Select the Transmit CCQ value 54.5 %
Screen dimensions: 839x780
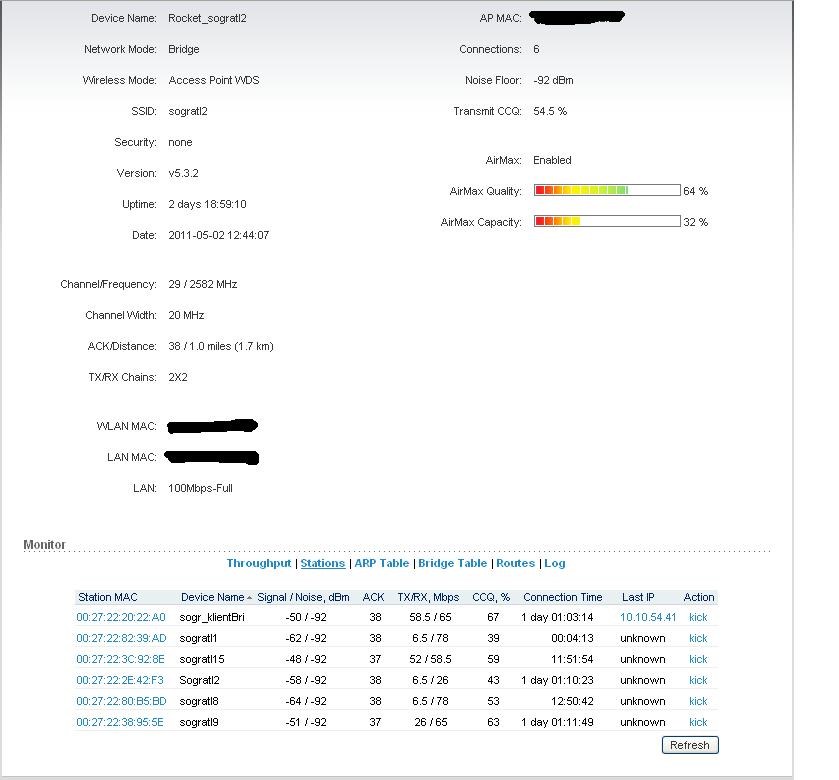point(550,111)
